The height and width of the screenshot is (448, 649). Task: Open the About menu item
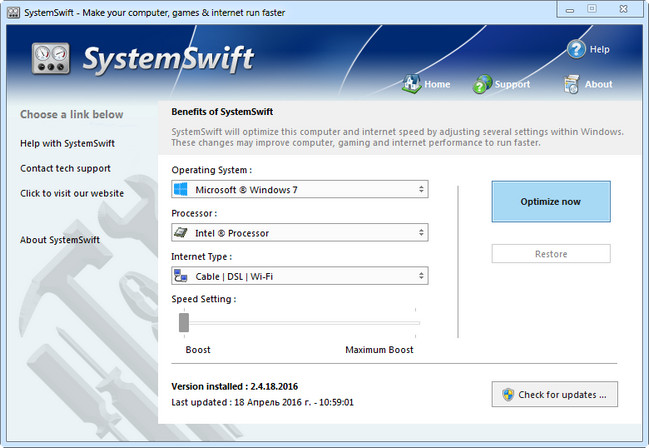pyautogui.click(x=588, y=84)
